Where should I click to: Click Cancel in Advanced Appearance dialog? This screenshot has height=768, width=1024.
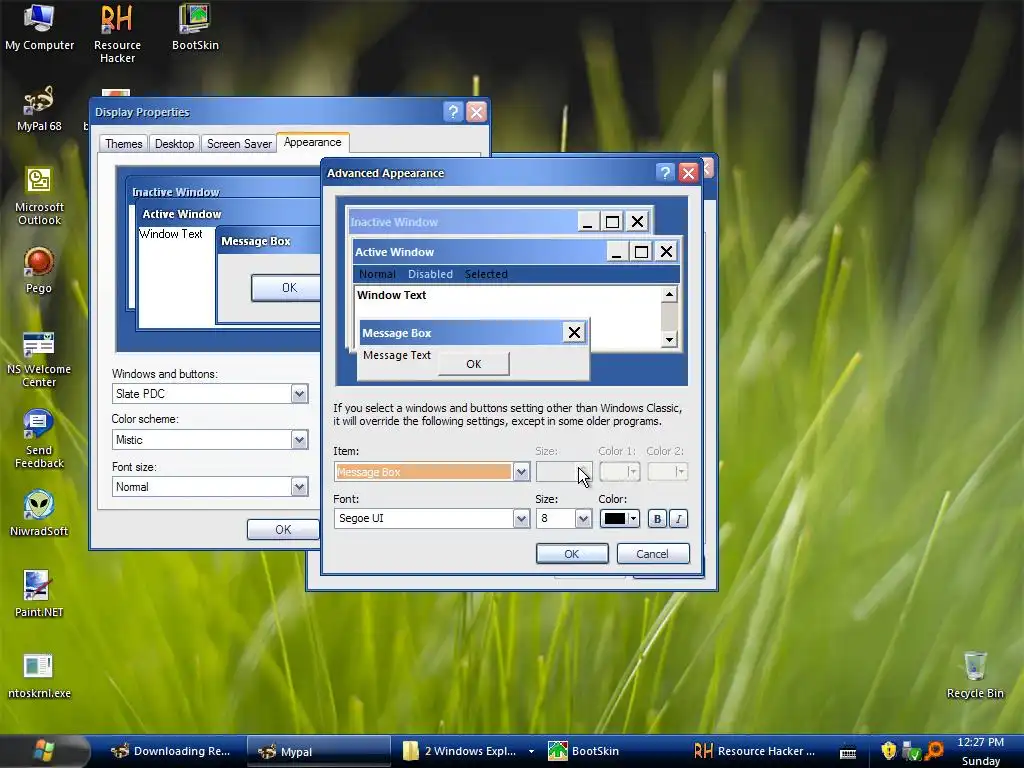tap(652, 554)
